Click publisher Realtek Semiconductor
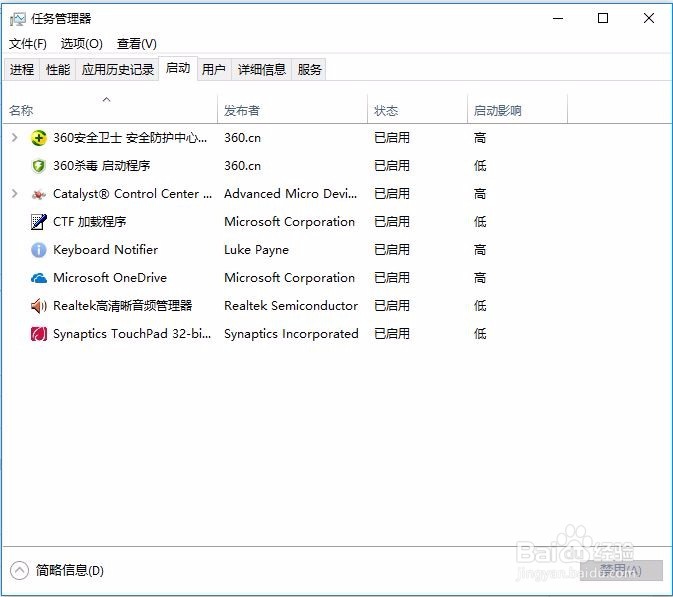 click(291, 306)
